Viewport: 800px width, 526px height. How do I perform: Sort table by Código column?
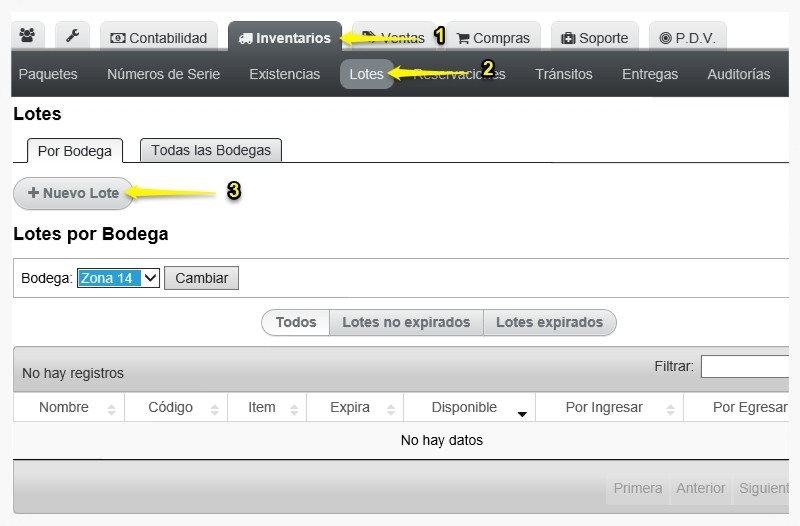click(x=176, y=407)
